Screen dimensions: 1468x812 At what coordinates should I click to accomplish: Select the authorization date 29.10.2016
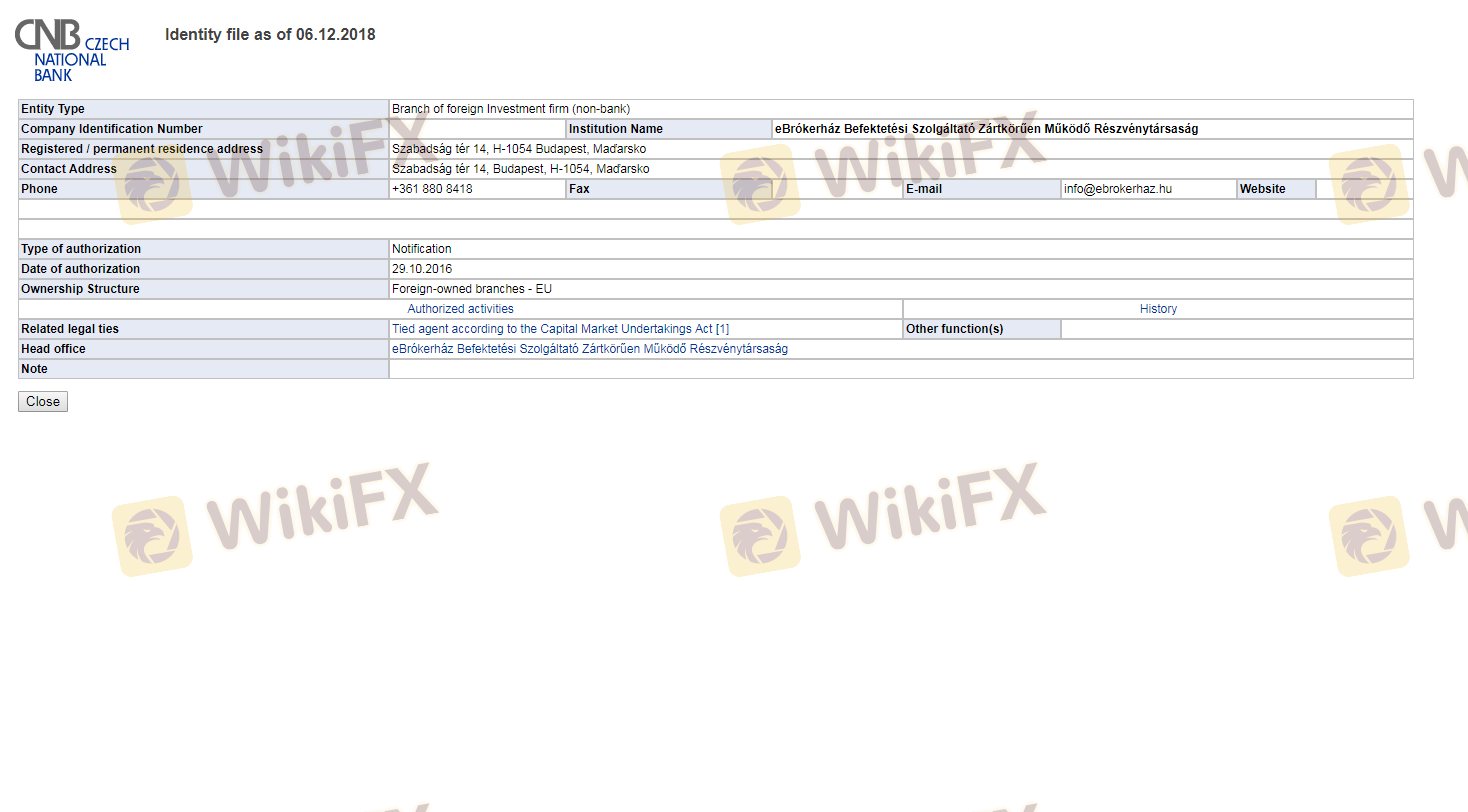(x=420, y=269)
